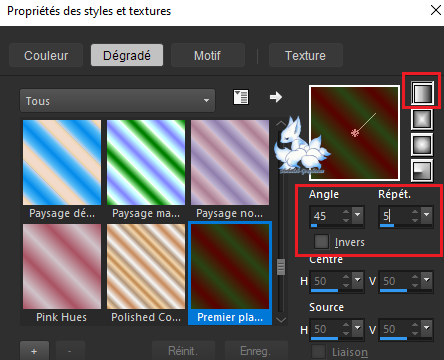Select the Pink Hues gradient thumbnail
Viewport: 444px width, 360px height.
pyautogui.click(x=62, y=266)
